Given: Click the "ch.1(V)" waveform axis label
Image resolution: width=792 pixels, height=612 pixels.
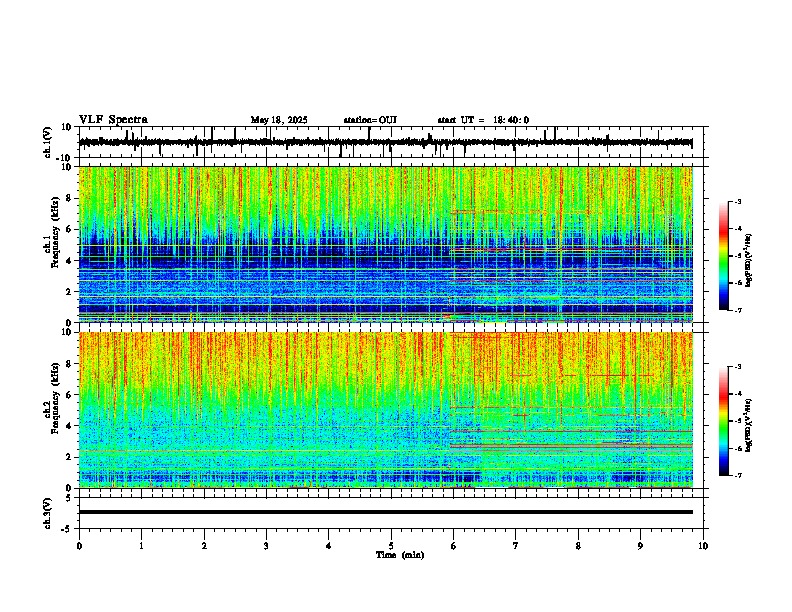Looking at the screenshot, I should pos(48,142).
